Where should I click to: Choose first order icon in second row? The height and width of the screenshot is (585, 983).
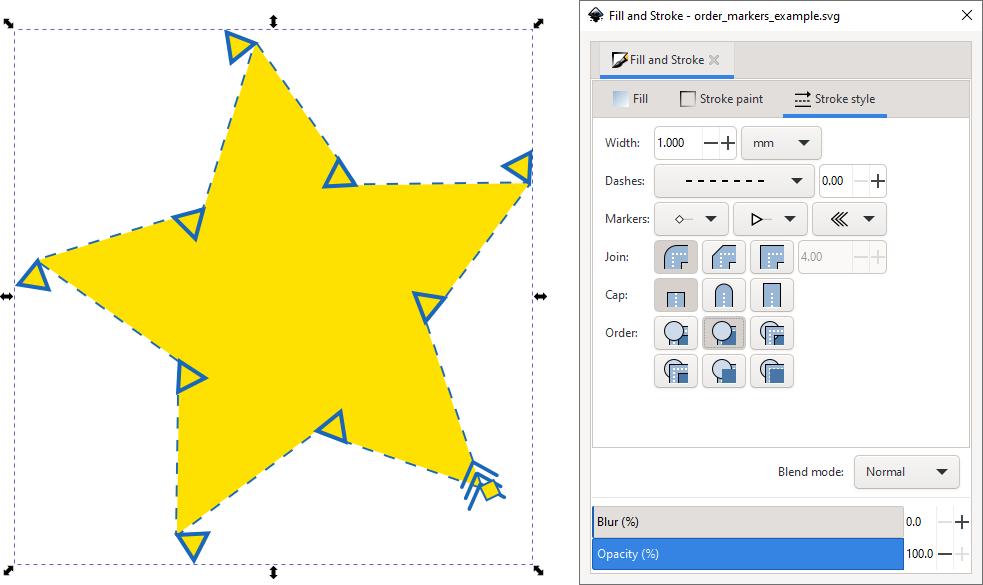[676, 371]
